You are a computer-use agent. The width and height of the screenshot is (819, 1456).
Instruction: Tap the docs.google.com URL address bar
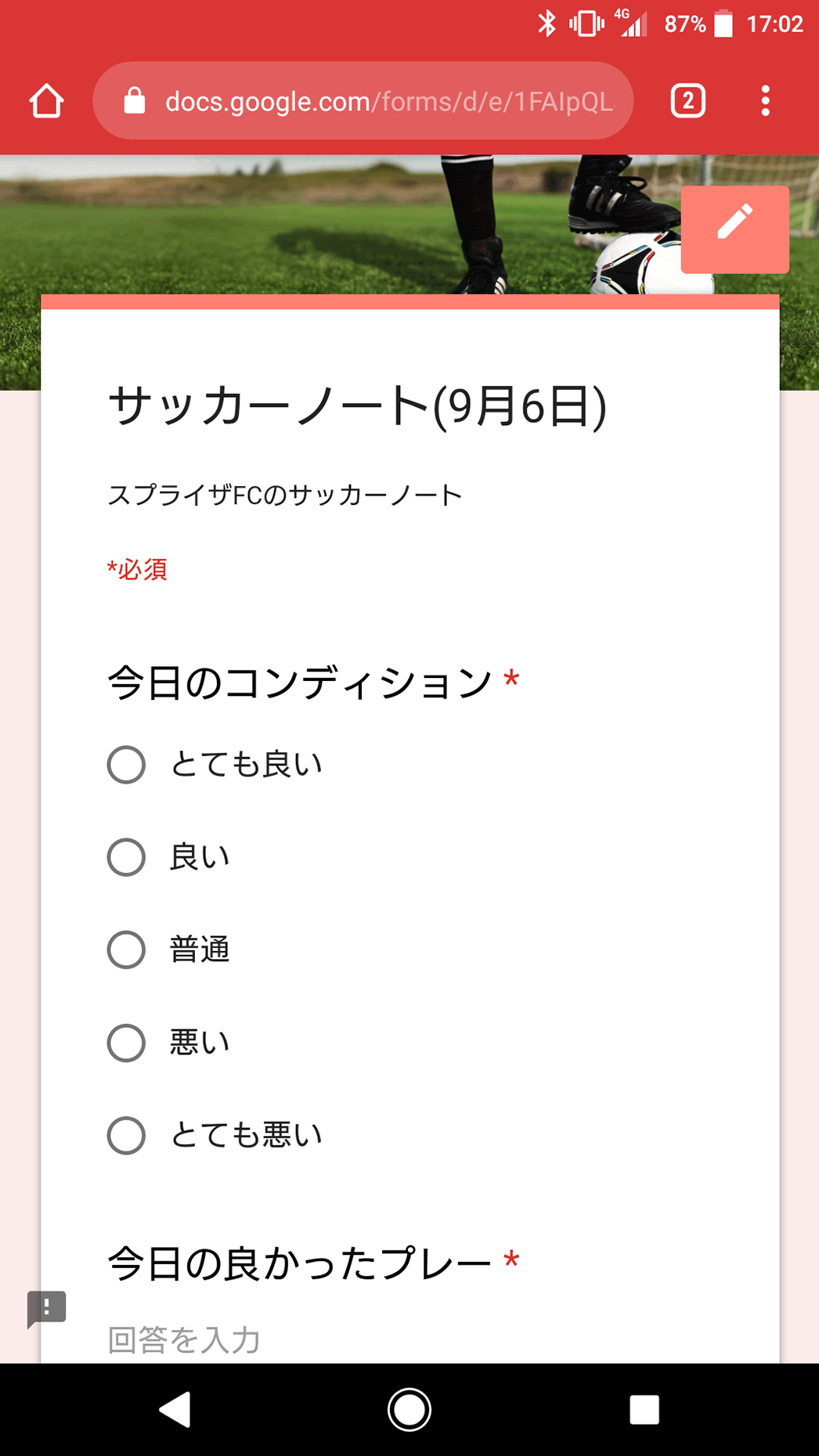pos(388,101)
